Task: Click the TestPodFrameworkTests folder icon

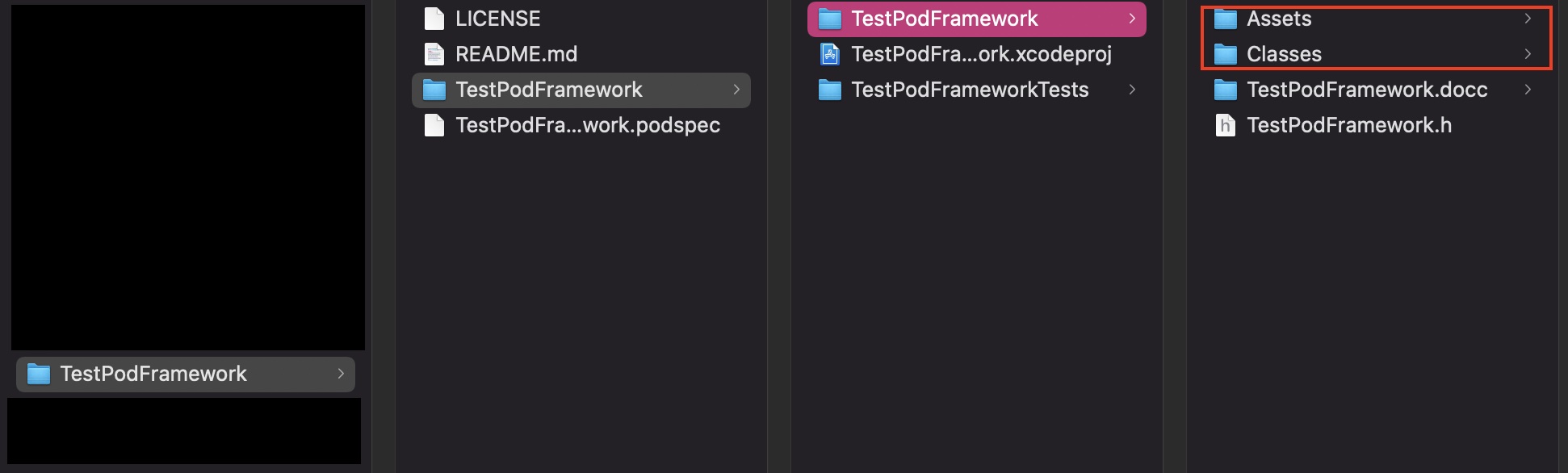Action: [830, 90]
